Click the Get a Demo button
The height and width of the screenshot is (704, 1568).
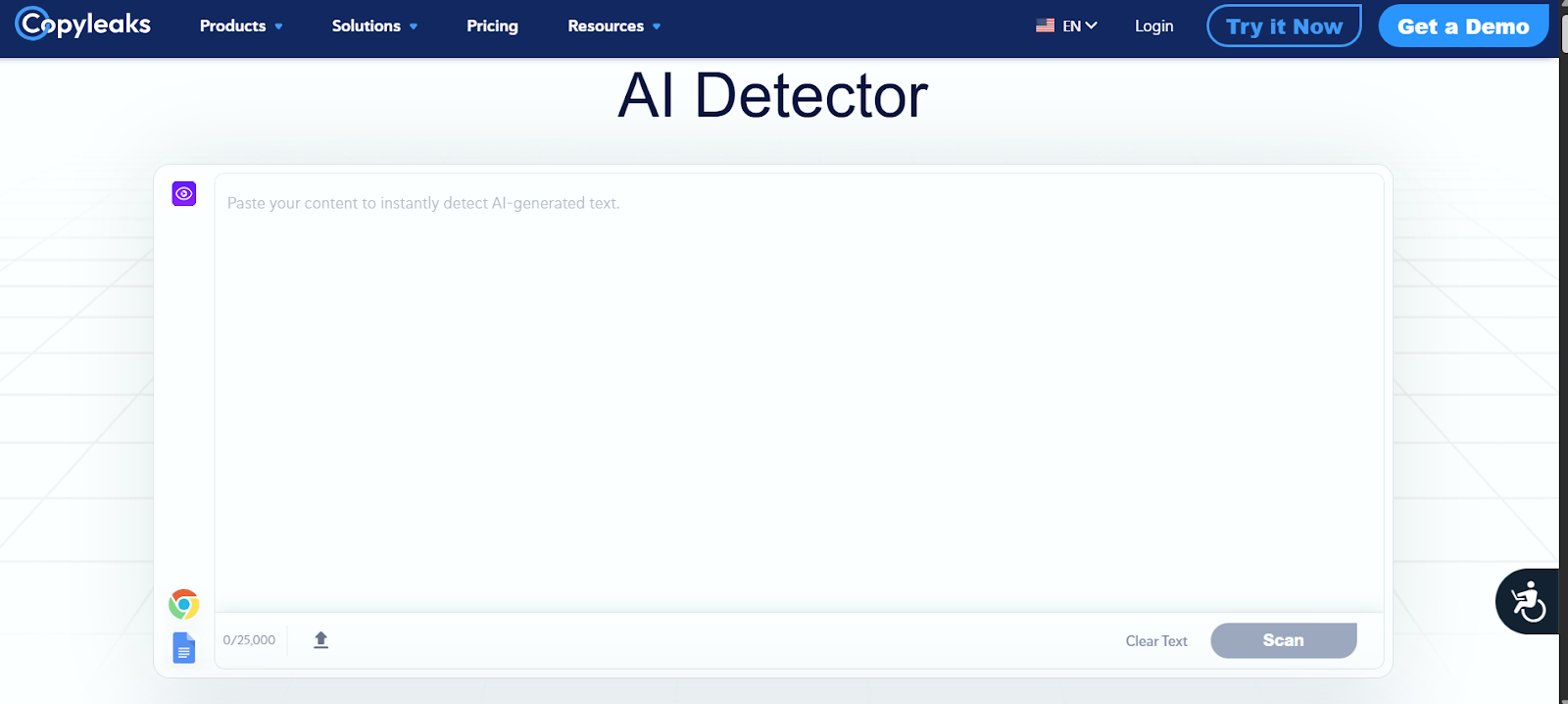click(1463, 26)
